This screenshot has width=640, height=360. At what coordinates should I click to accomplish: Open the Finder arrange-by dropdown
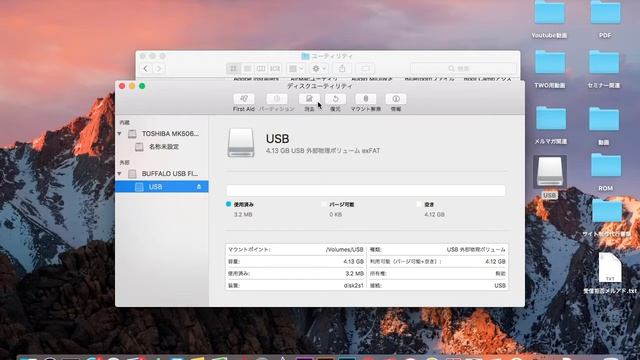(x=296, y=69)
